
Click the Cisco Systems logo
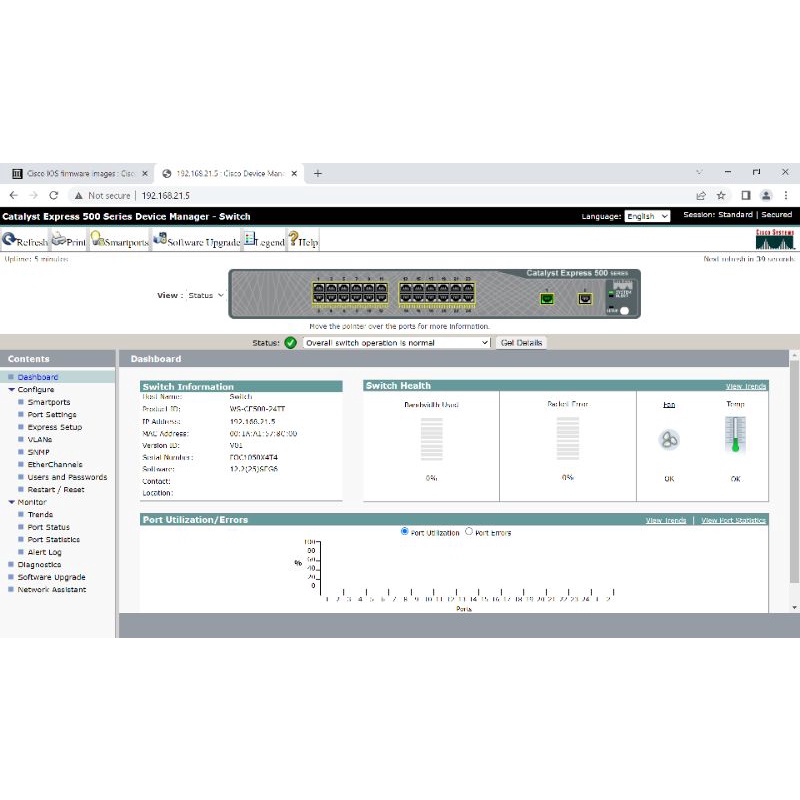(775, 239)
